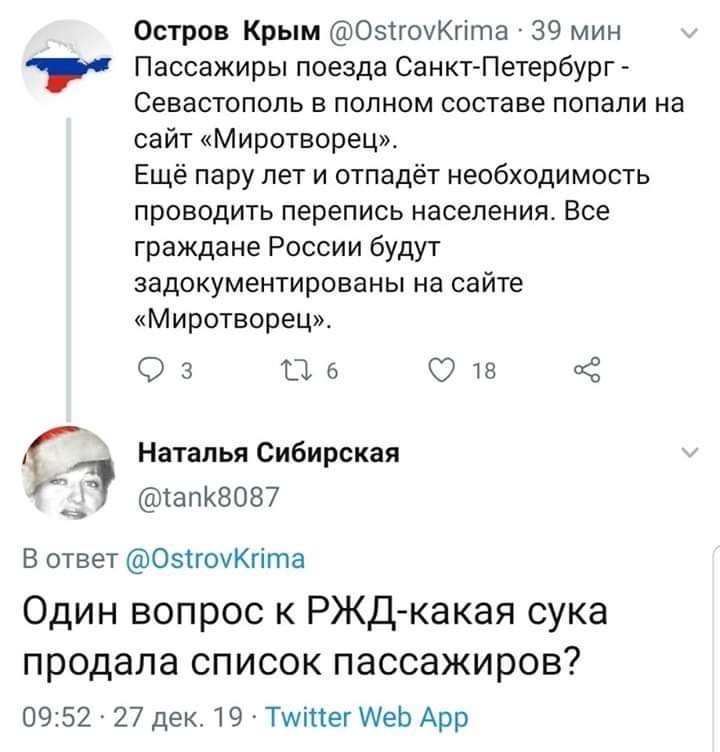Open Остров Крым profile avatar
Viewport: 720px width, 752px height.
pos(68,64)
